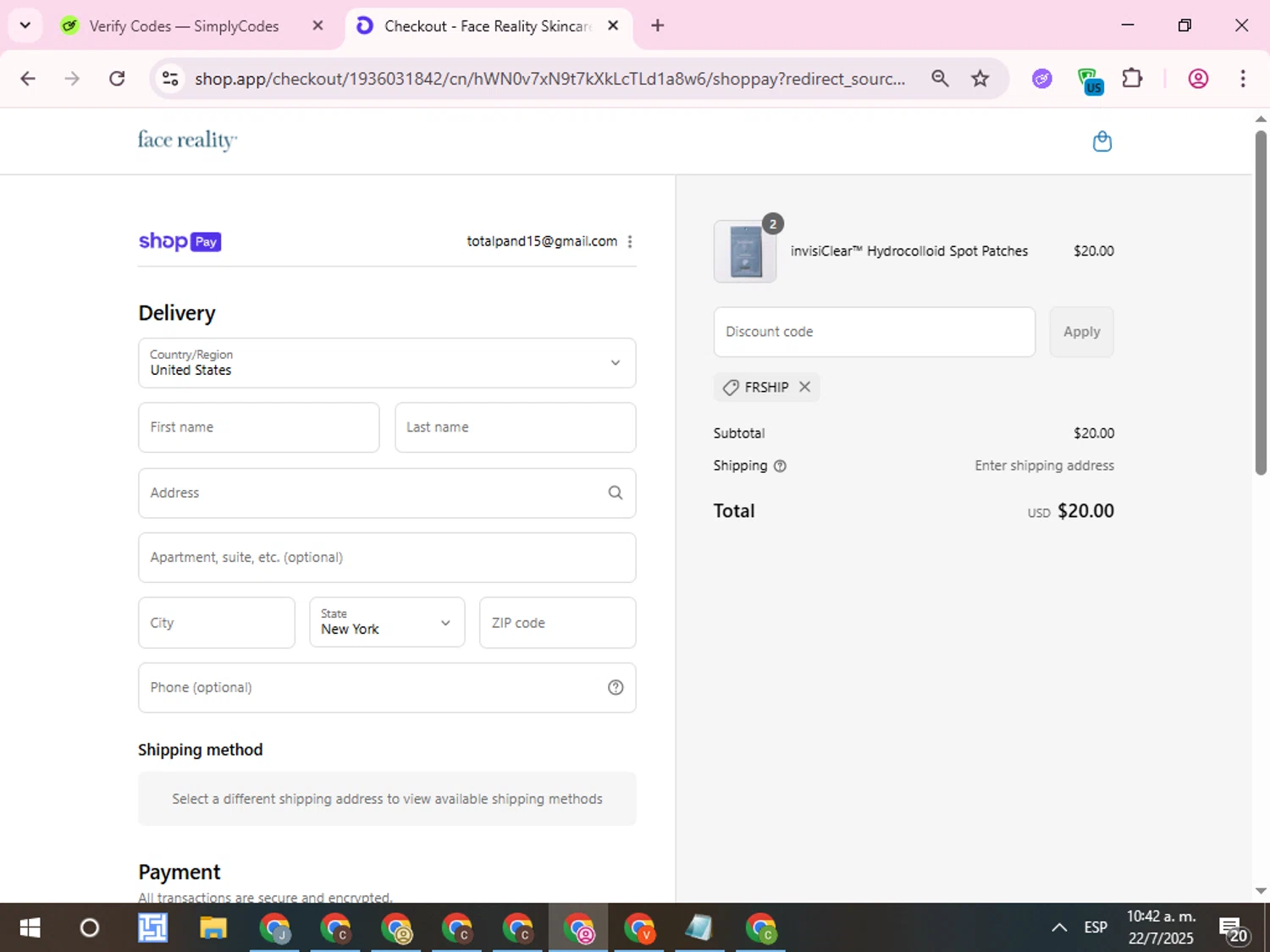Click the Last name field
Viewport: 1270px width, 952px height.
pos(515,427)
